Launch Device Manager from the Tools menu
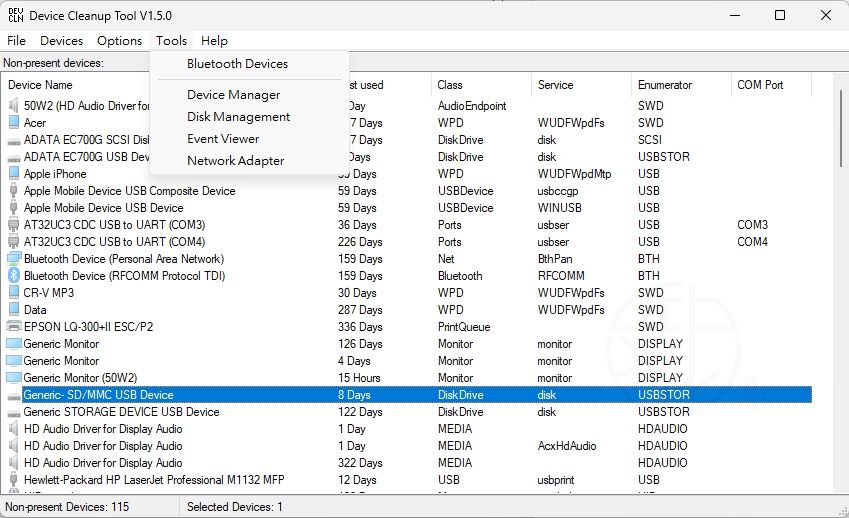 (x=233, y=95)
